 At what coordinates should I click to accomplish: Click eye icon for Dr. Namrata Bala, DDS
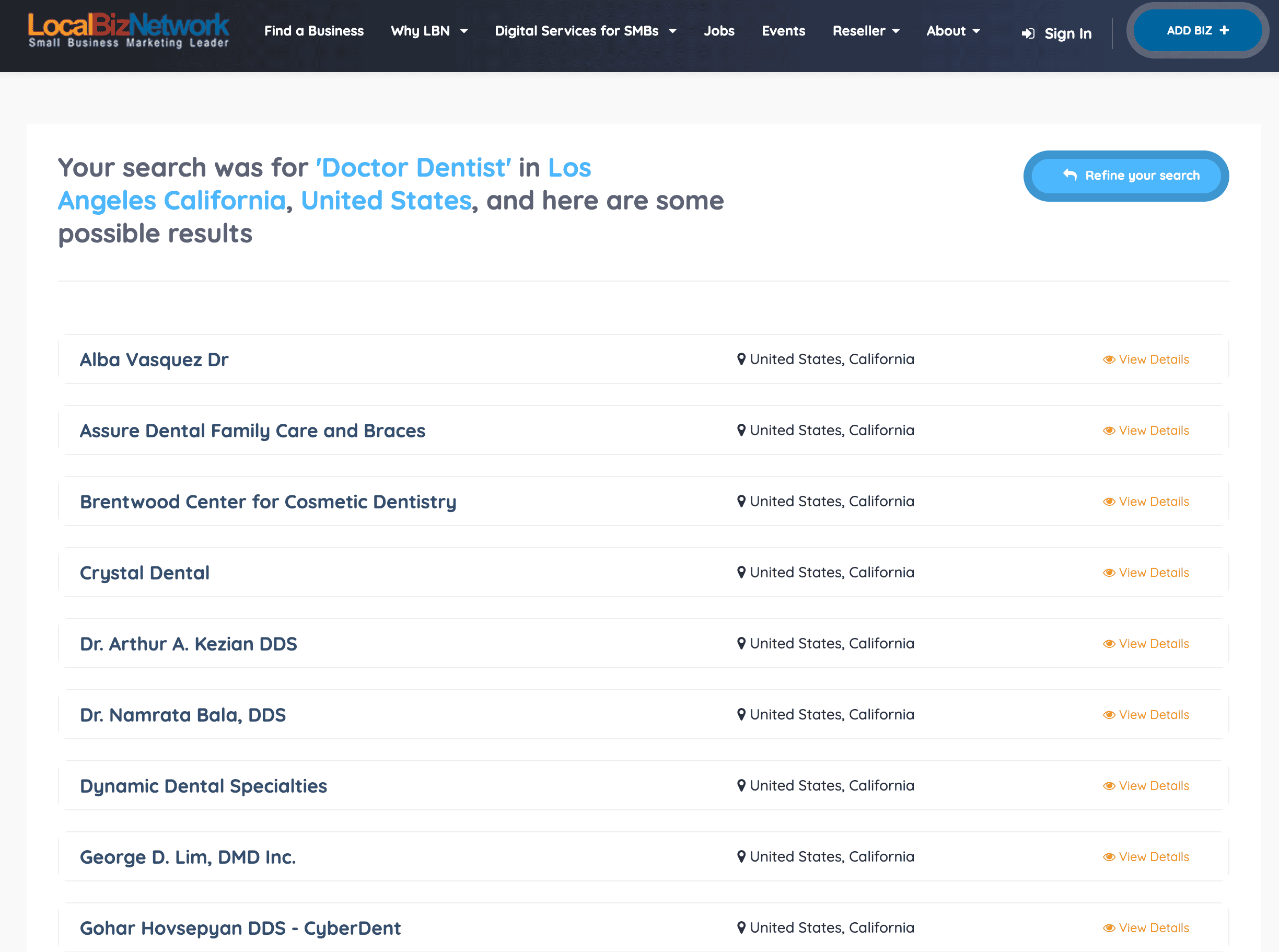tap(1109, 715)
